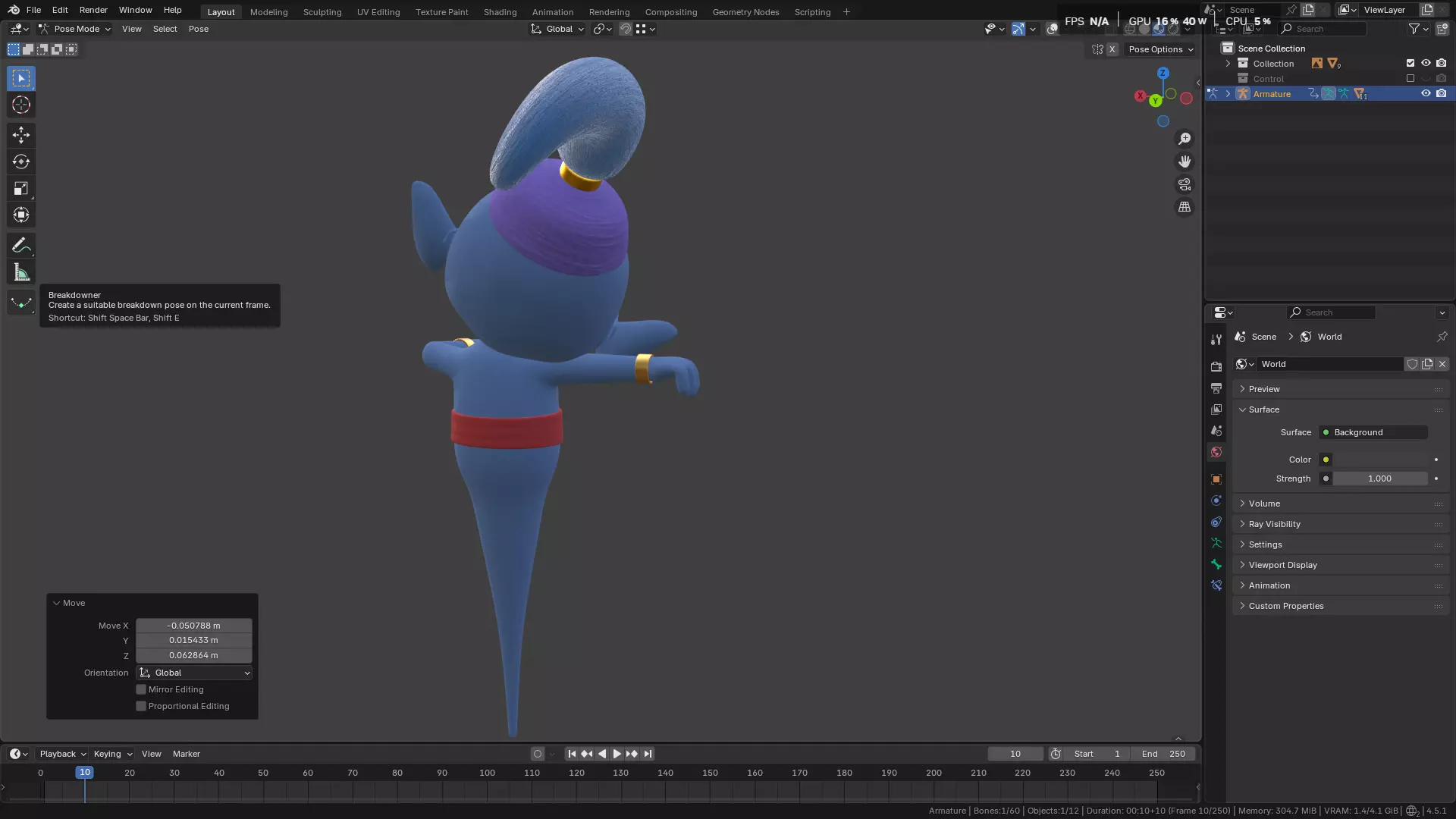Open the Pose menu in viewport header
The image size is (1456, 819).
click(199, 29)
